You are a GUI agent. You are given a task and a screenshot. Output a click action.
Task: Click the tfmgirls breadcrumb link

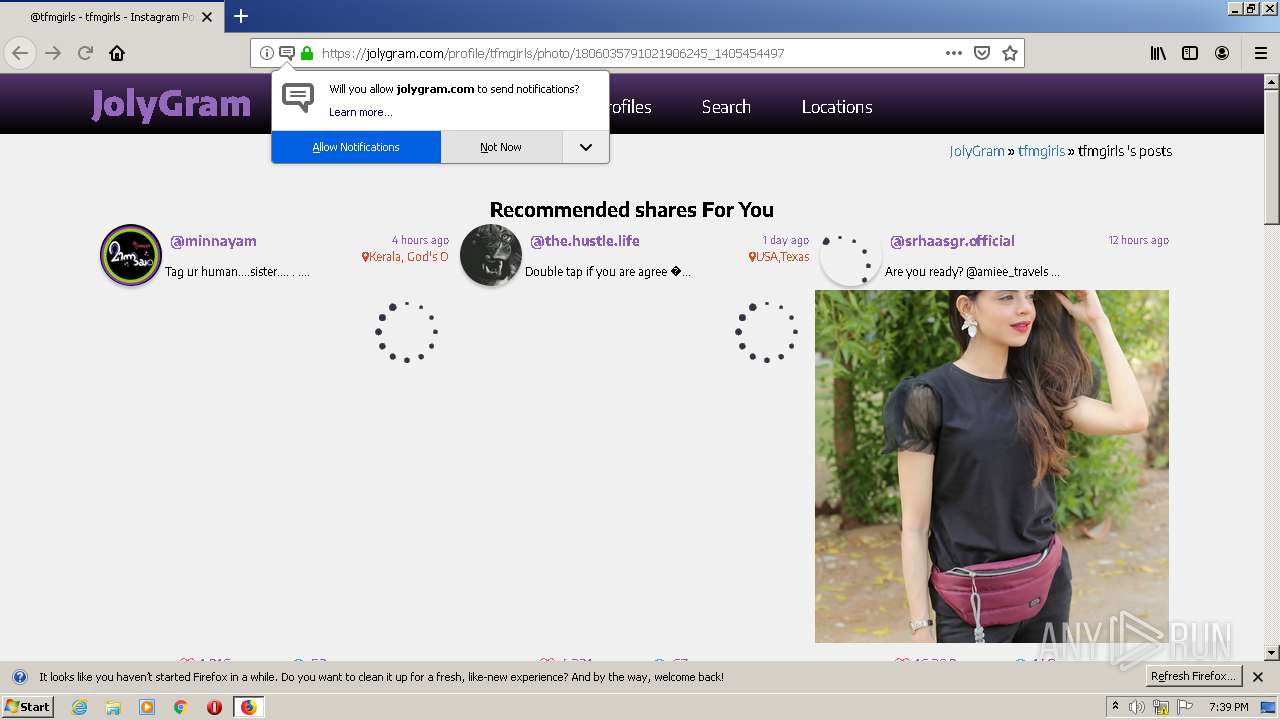(x=1041, y=151)
